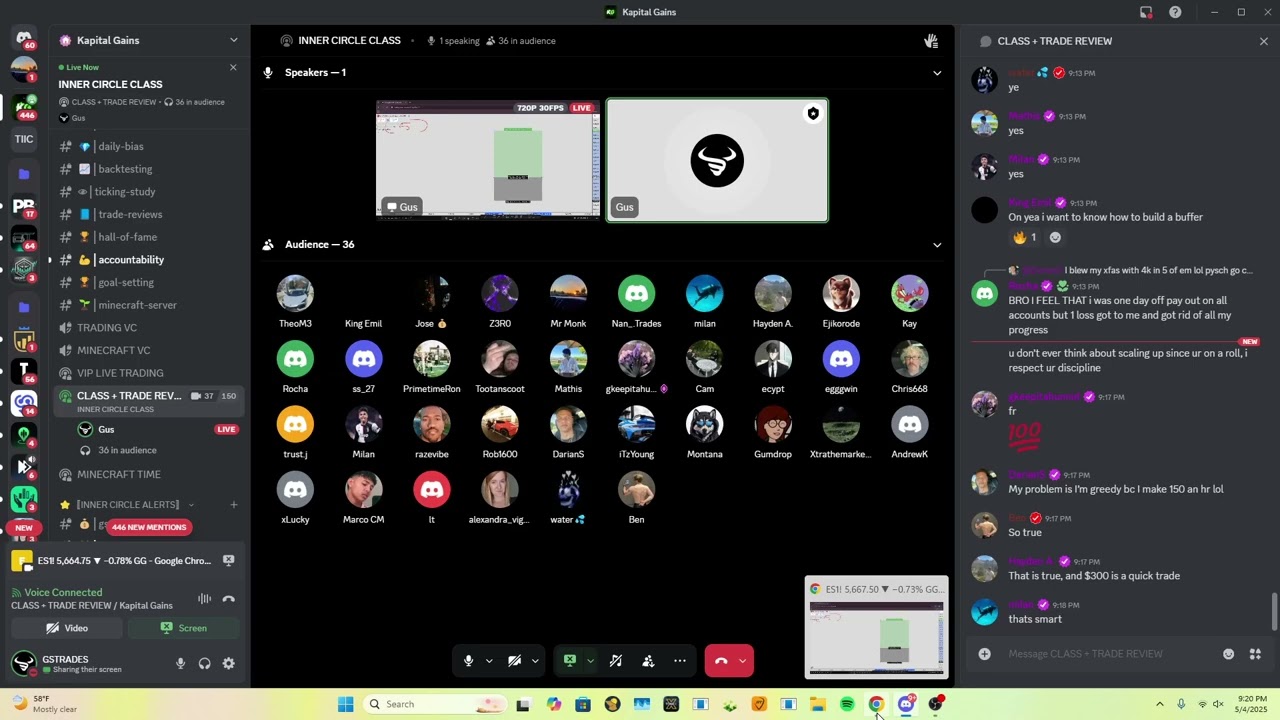Click the Video button in voice panel
Viewport: 1280px width, 720px height.
(67, 628)
